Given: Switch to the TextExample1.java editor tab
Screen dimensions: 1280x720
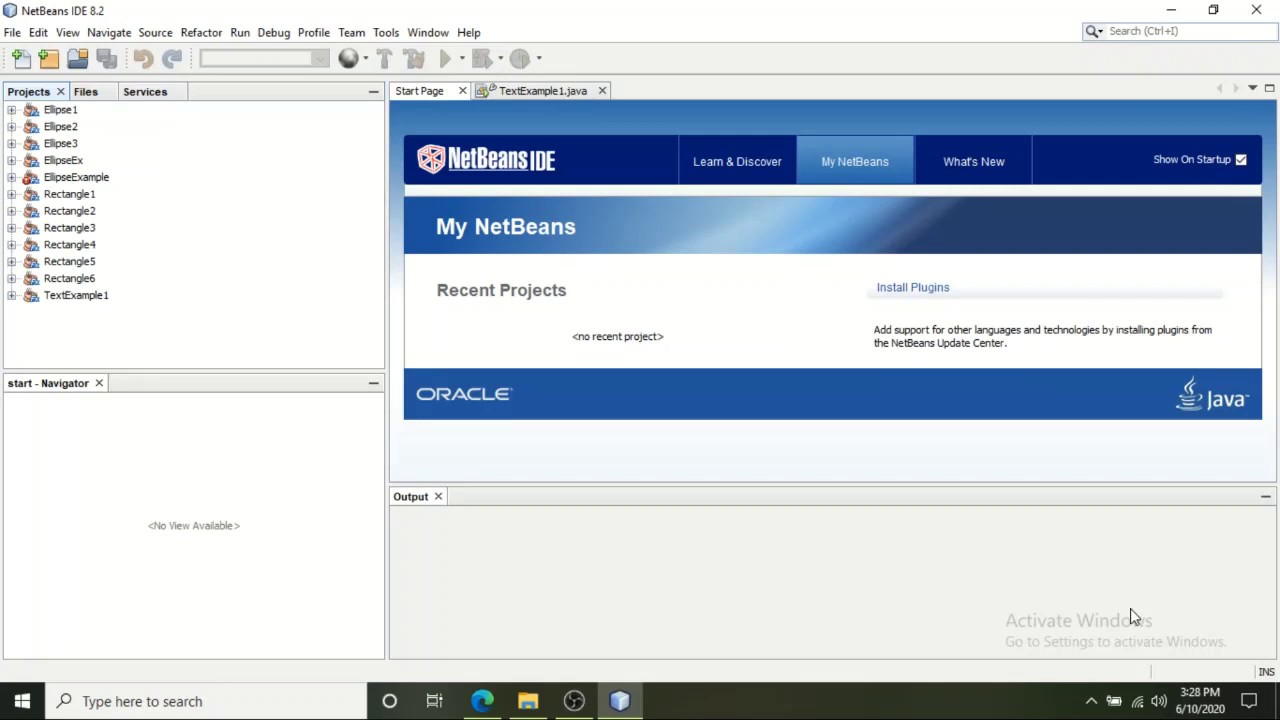Looking at the screenshot, I should pos(542,91).
